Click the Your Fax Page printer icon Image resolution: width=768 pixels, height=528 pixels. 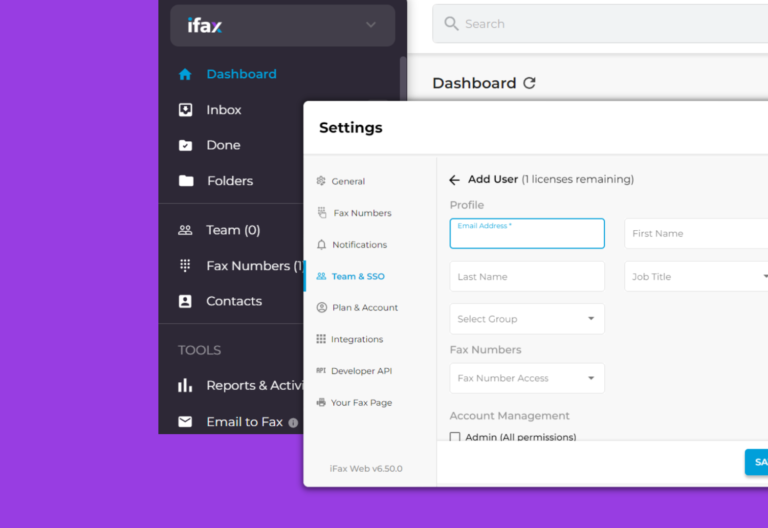(x=321, y=402)
